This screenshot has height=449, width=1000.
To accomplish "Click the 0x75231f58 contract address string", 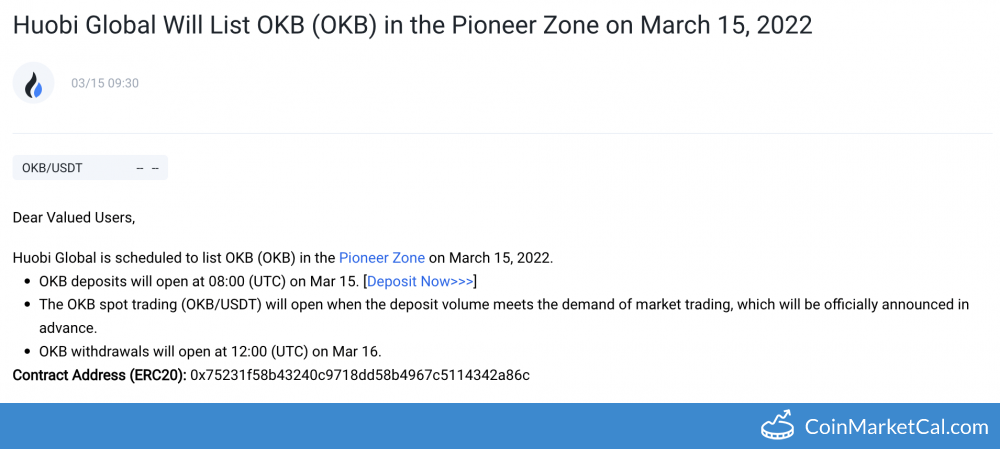I will [x=360, y=375].
